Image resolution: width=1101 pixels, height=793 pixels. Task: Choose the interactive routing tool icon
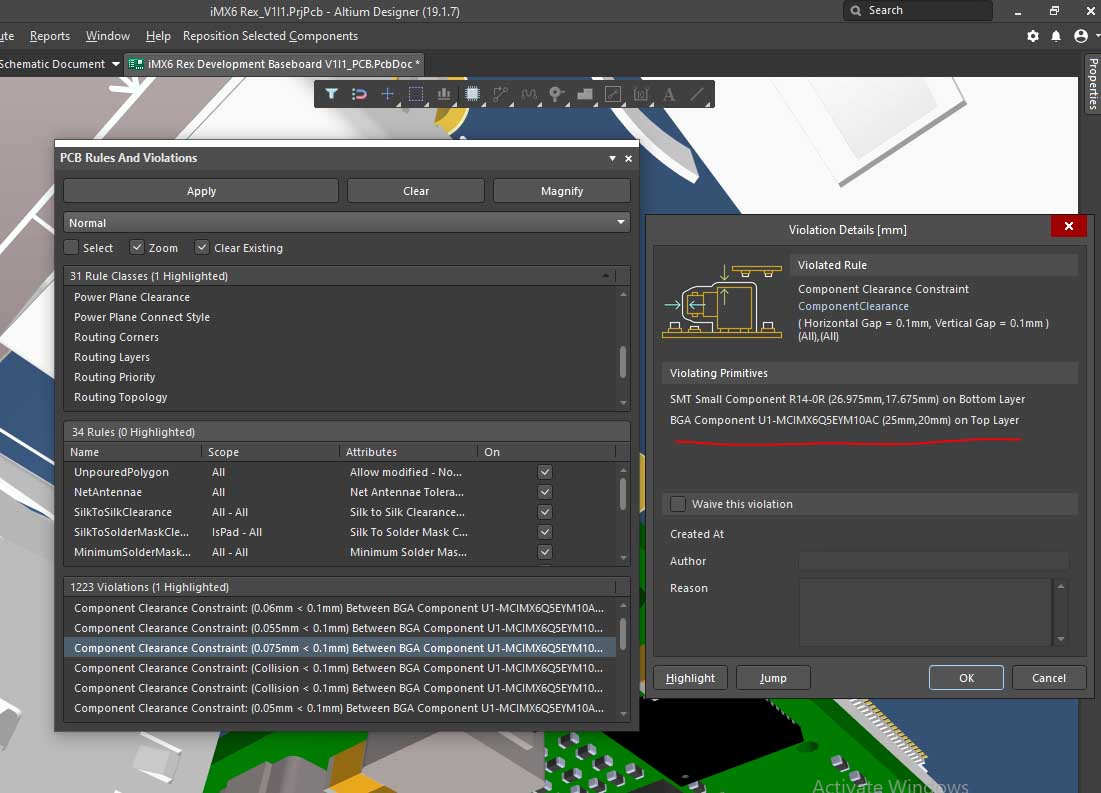(500, 95)
